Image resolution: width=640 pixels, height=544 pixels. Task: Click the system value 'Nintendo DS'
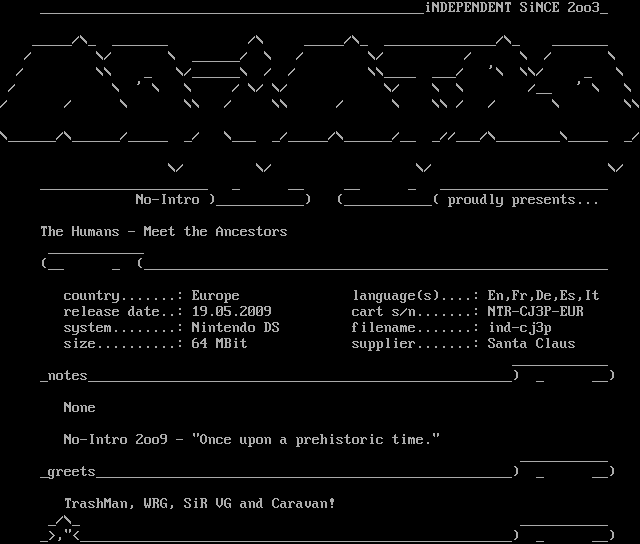(236, 327)
